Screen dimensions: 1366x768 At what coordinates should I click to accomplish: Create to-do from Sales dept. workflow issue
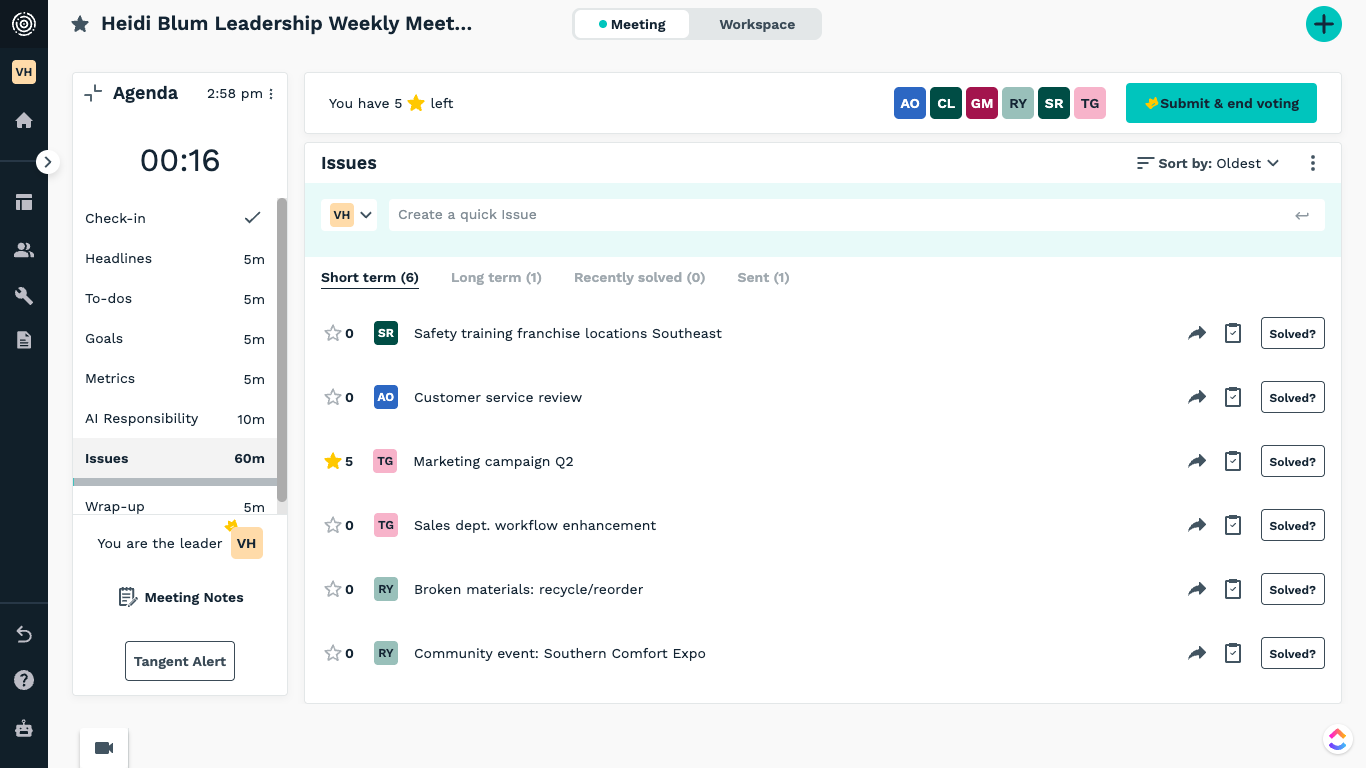(x=1233, y=526)
